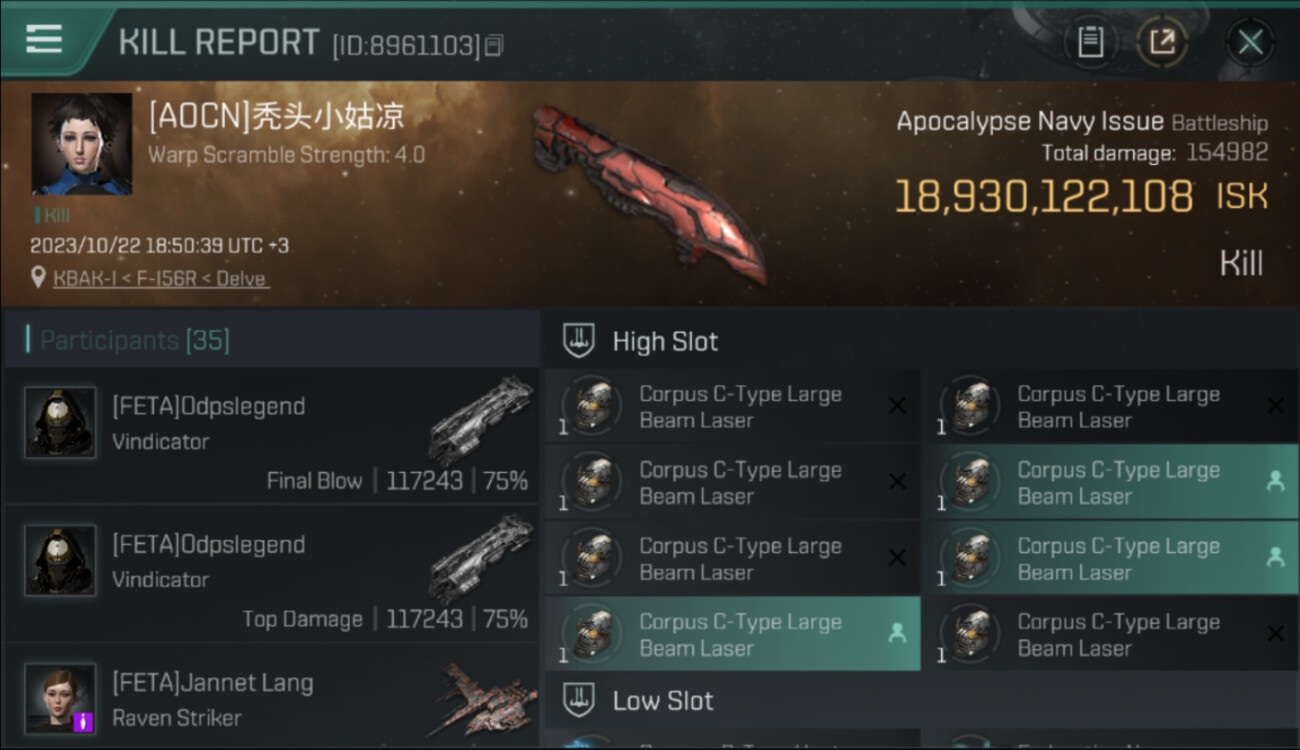Select highlighted Beam Laser in left column
The height and width of the screenshot is (750, 1300).
[732, 634]
